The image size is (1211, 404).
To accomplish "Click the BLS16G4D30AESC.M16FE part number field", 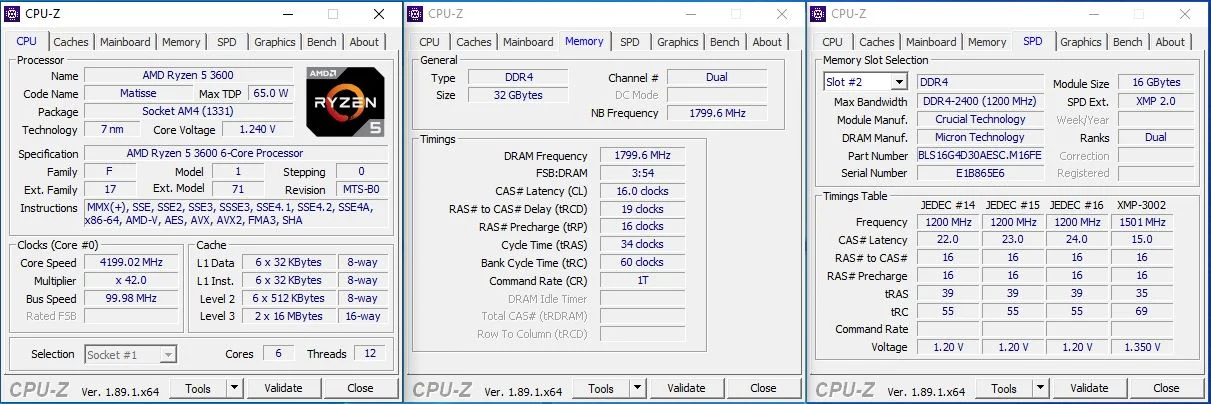I will [980, 155].
